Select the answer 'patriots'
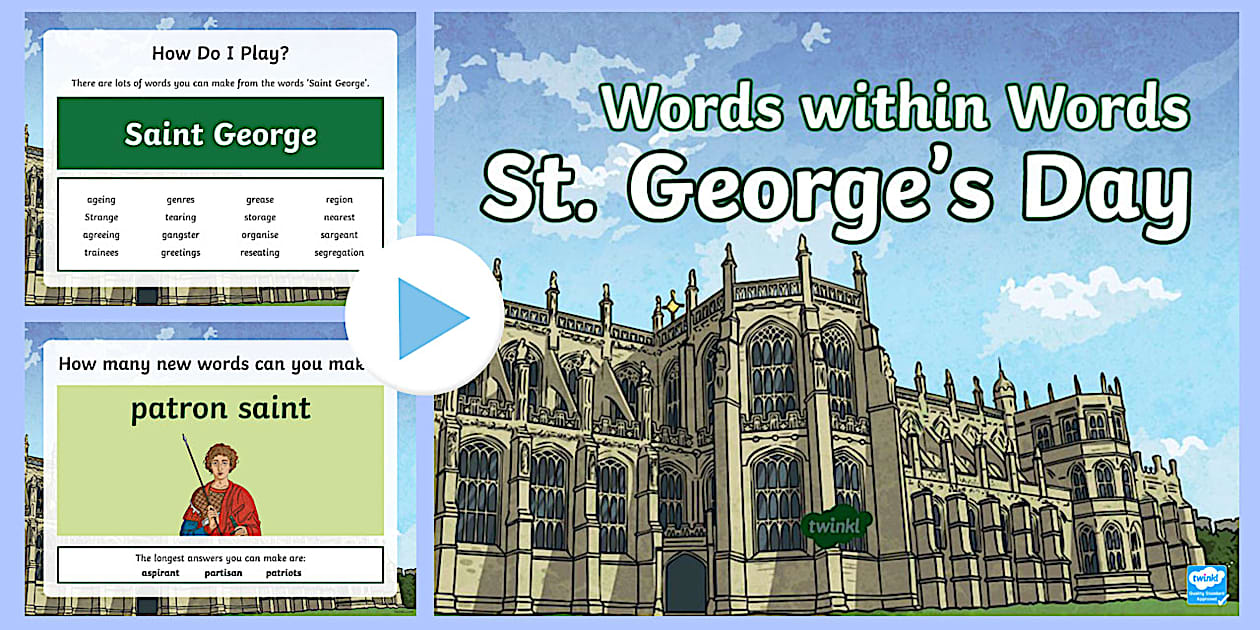1260x630 pixels. pos(283,573)
